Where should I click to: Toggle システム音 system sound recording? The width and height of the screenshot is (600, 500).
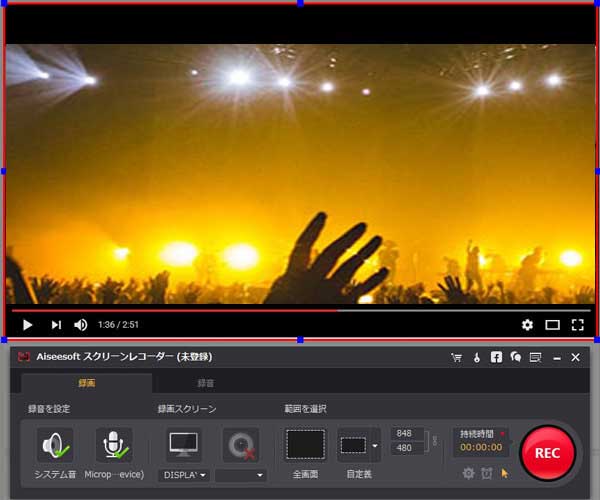click(55, 445)
